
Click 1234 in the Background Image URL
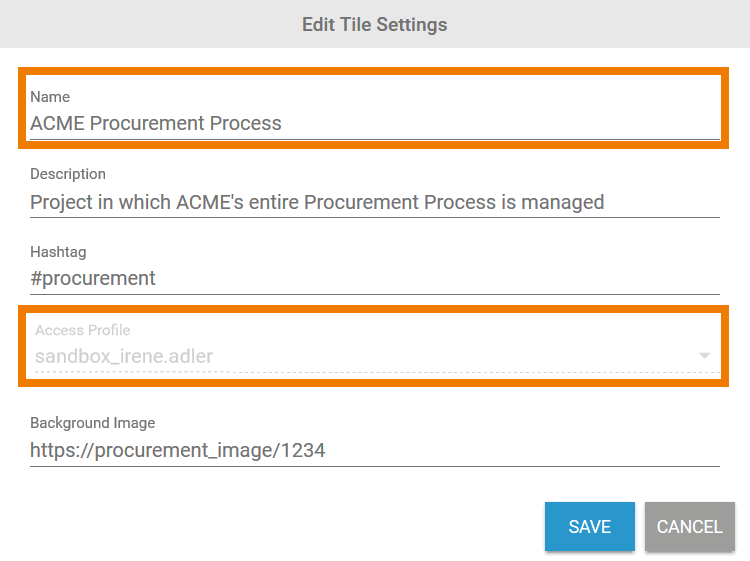coord(302,450)
